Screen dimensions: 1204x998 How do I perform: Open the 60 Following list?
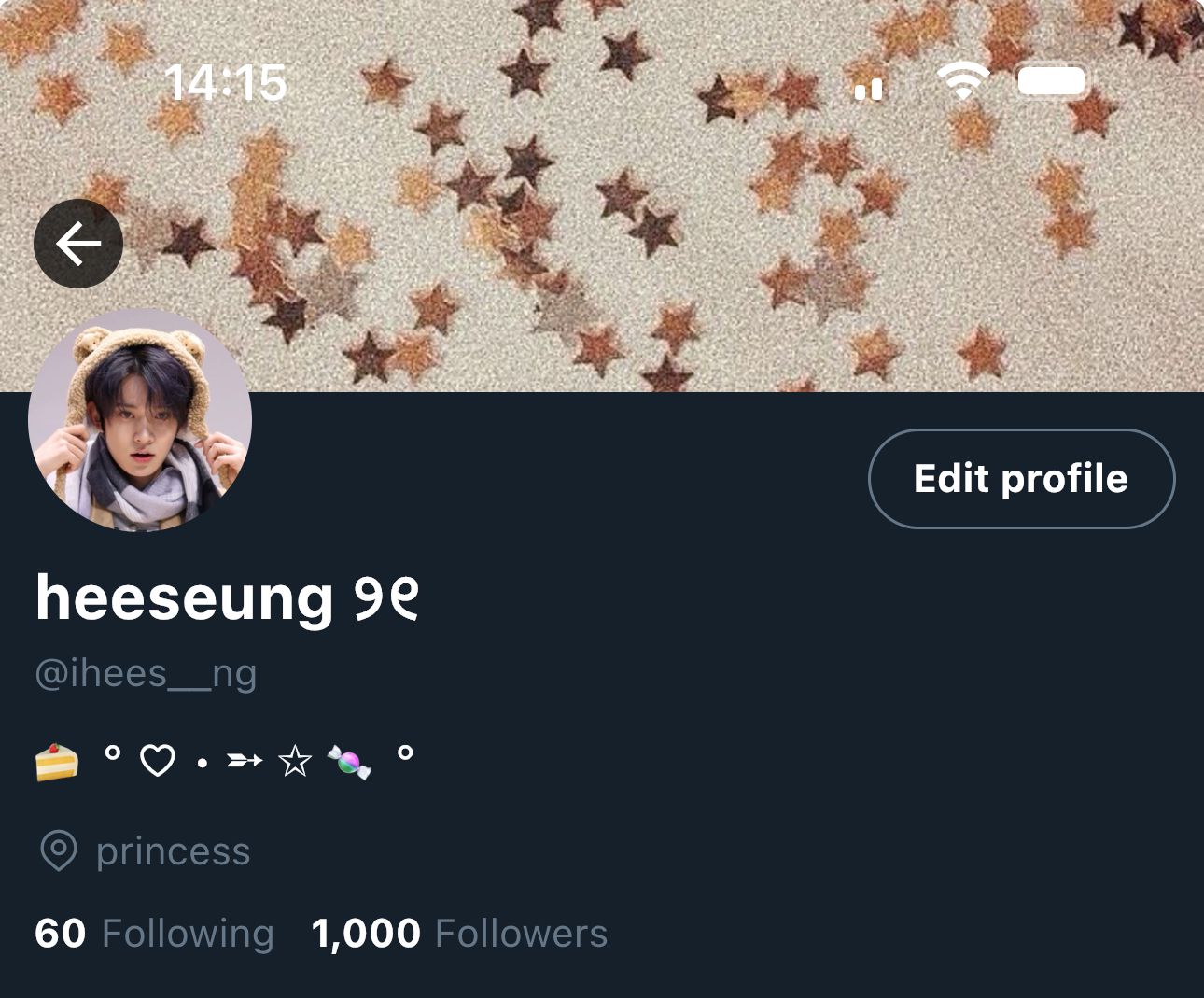[154, 934]
